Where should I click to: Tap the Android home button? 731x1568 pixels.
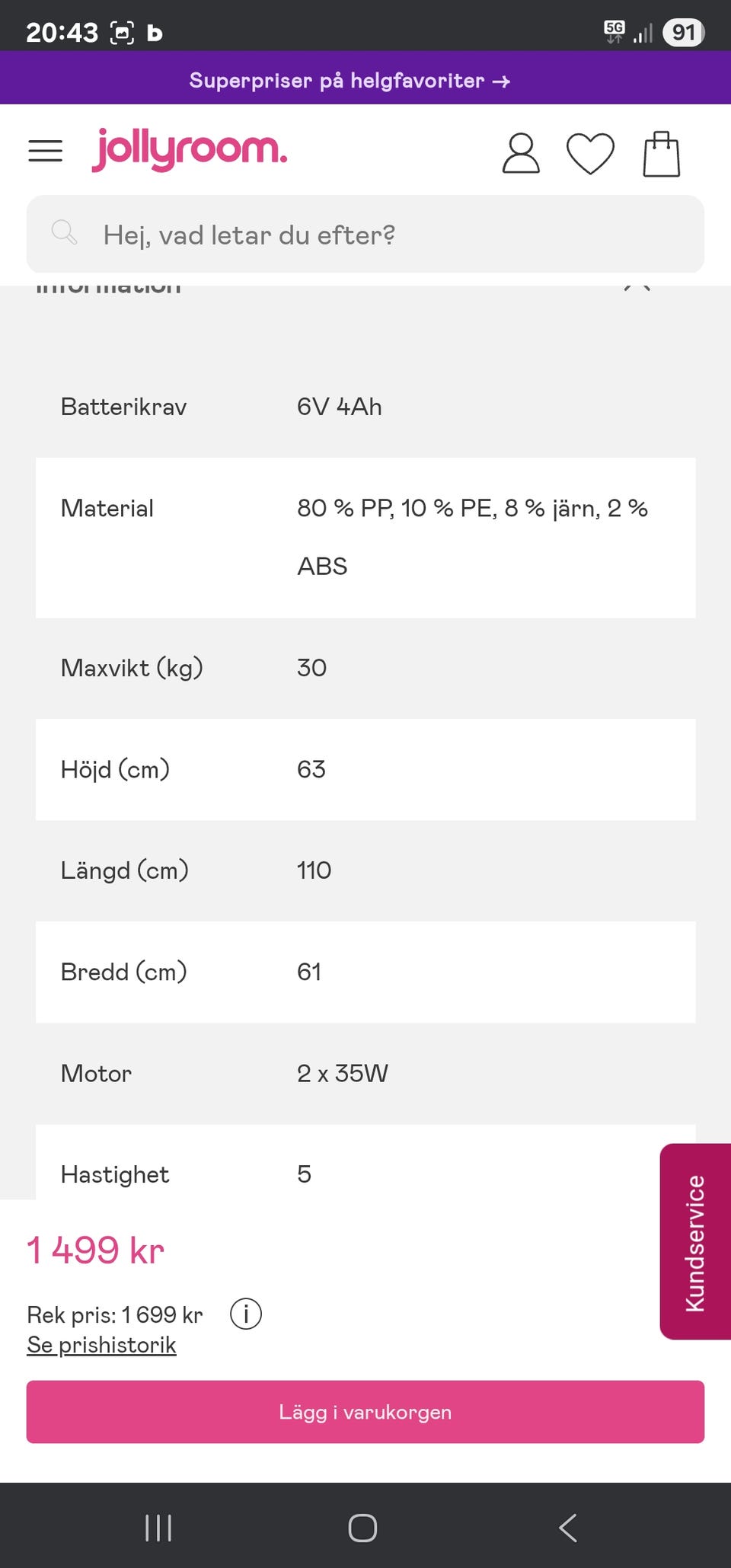point(362,1528)
